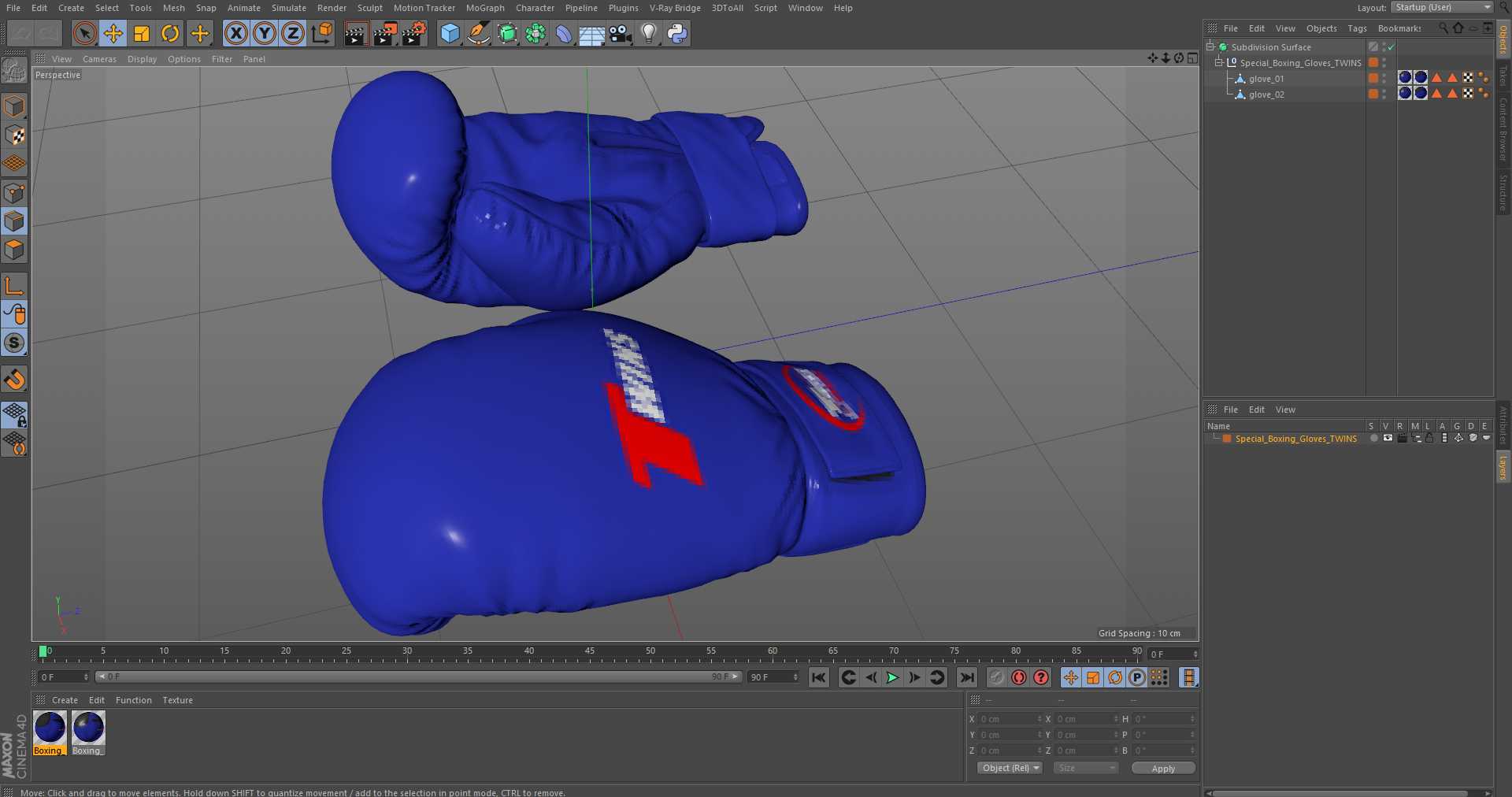
Task: Click the preview range slider bar
Action: pyautogui.click(x=418, y=677)
